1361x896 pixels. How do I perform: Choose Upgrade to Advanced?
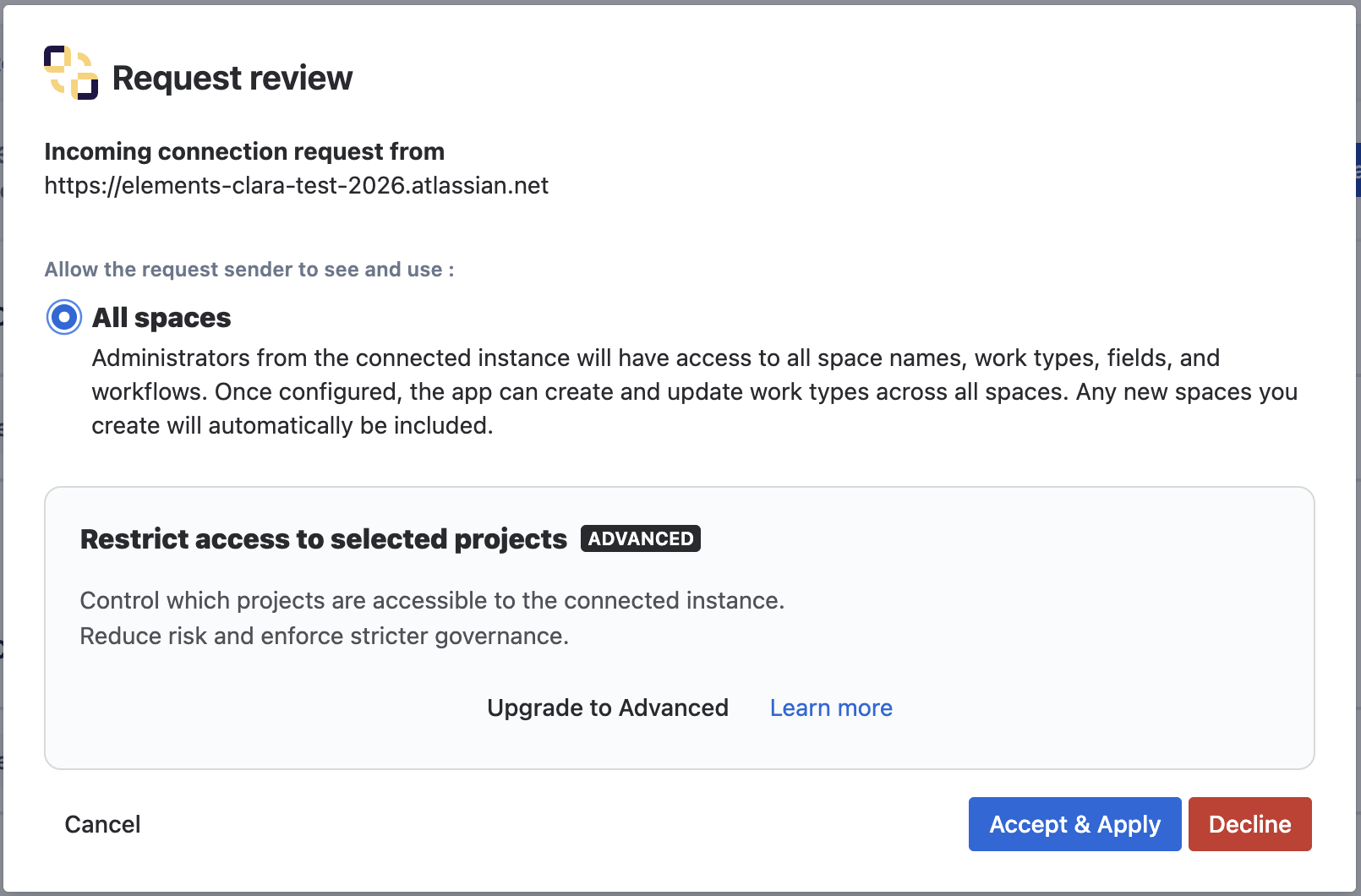pyautogui.click(x=608, y=708)
